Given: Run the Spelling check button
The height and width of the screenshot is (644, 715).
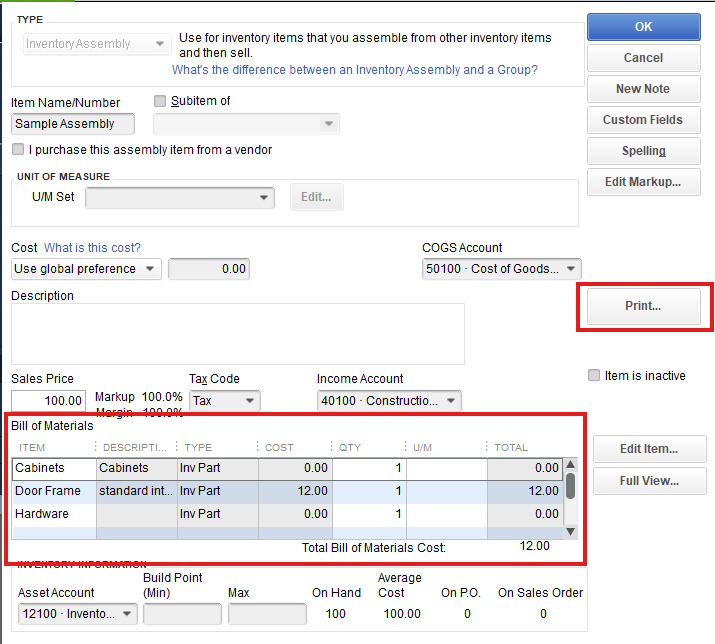Looking at the screenshot, I should (643, 151).
